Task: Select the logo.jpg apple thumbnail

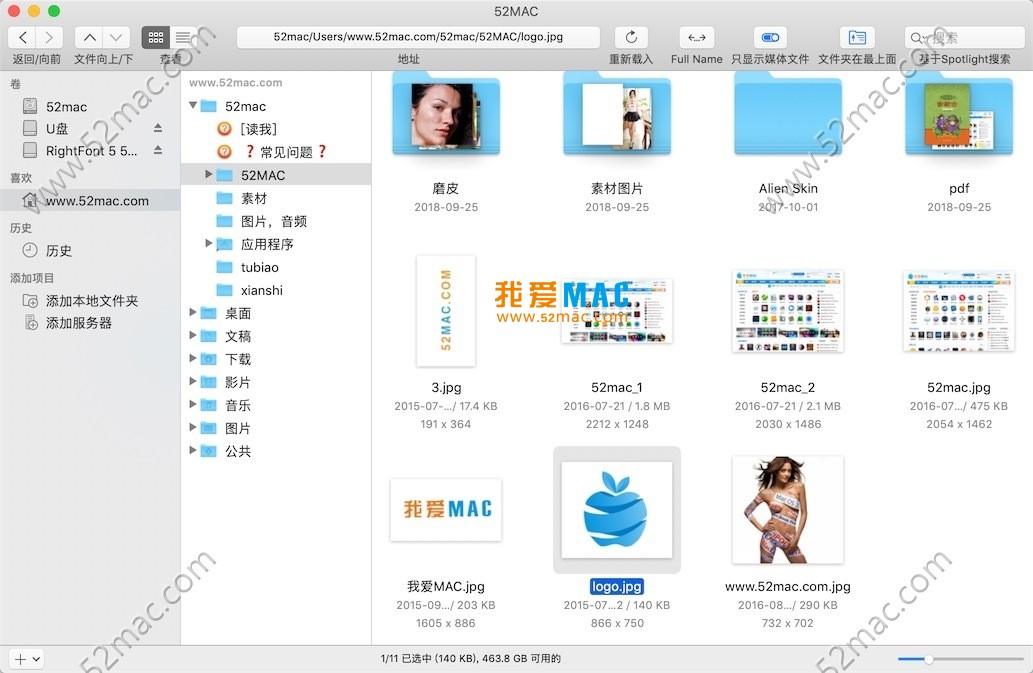Action: point(617,510)
